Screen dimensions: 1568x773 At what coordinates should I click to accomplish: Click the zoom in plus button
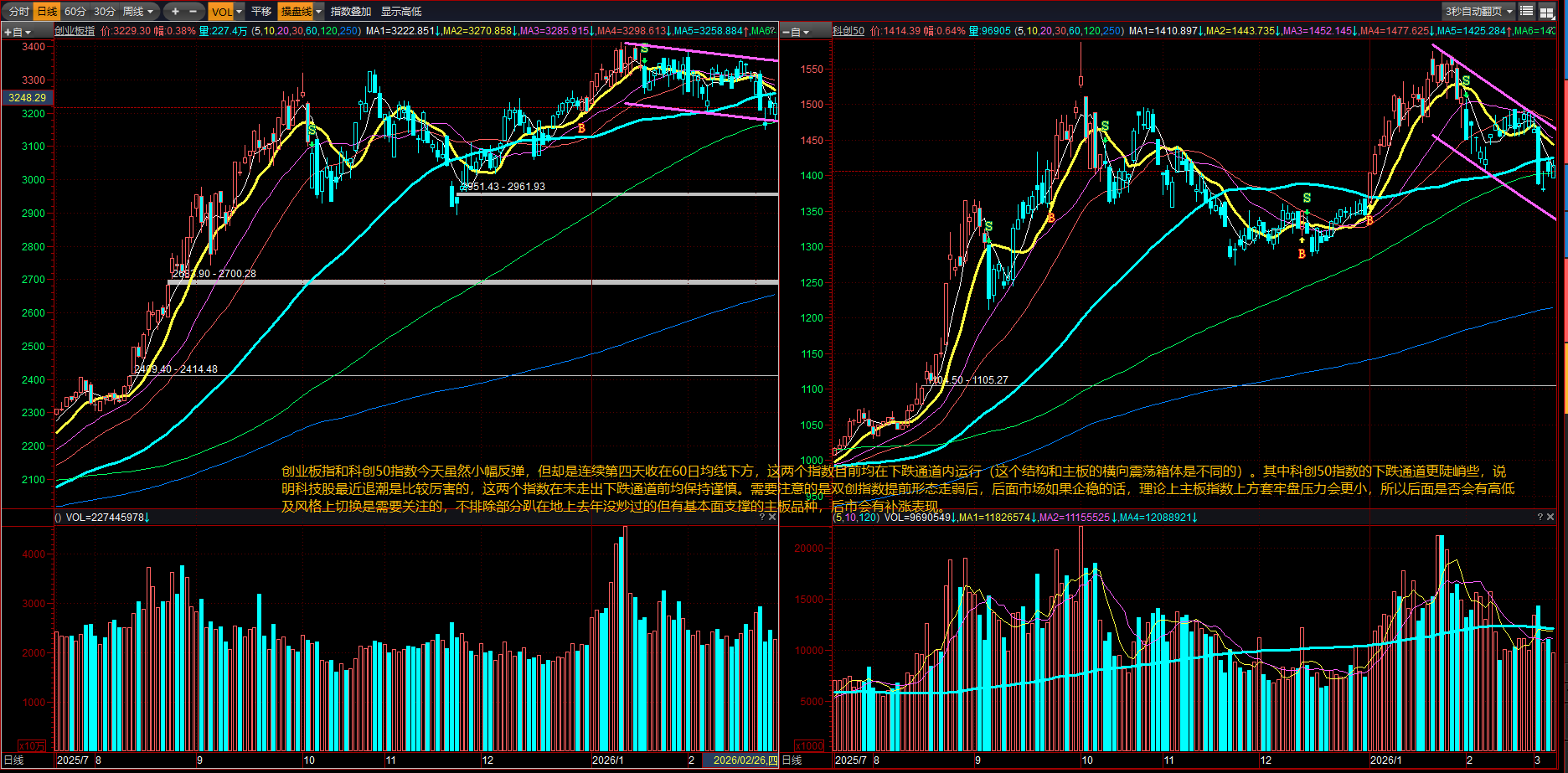point(175,11)
